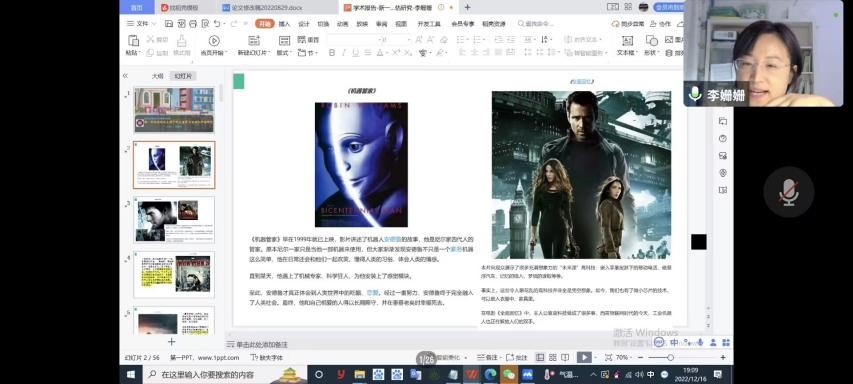Image resolution: width=853 pixels, height=384 pixels.
Task: Click the Undo arrow in quick toolbar
Action: 217,24
